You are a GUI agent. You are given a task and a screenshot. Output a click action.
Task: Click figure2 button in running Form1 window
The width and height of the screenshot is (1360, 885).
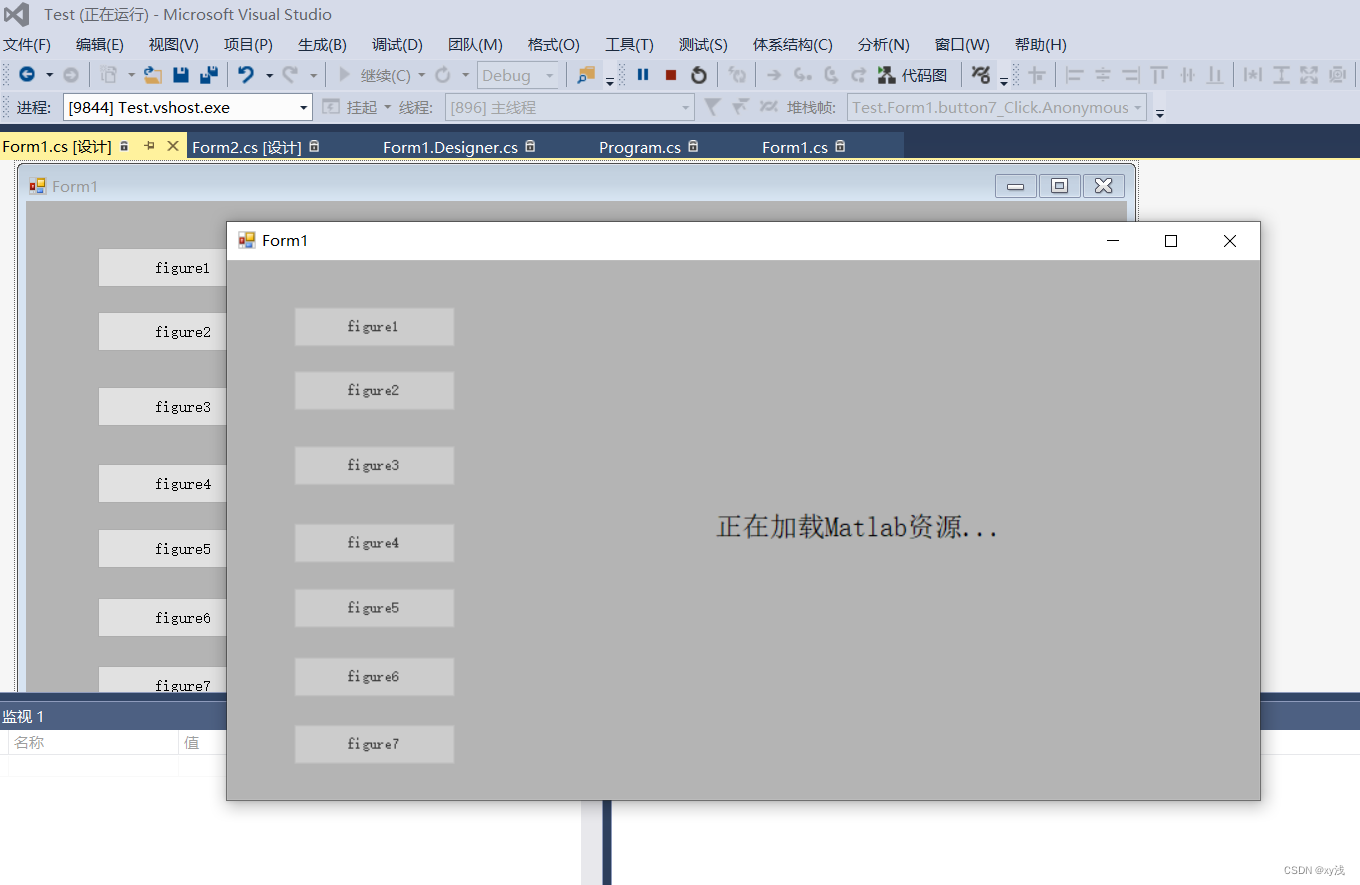pyautogui.click(x=374, y=391)
